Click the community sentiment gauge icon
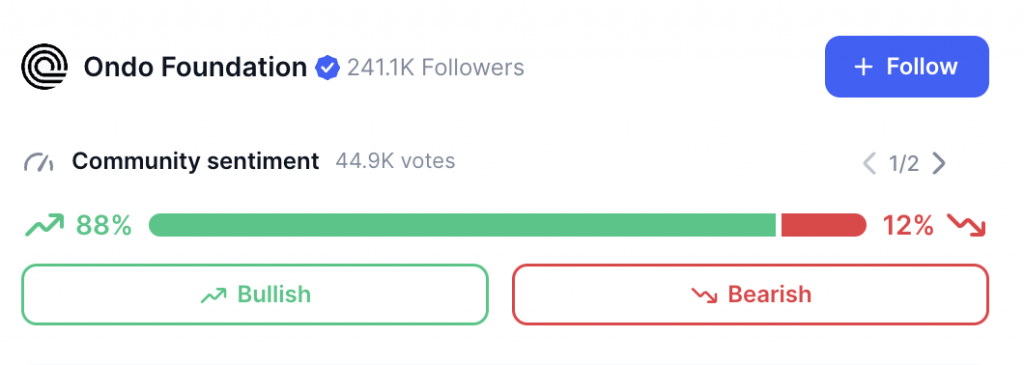Screen dimensions: 1024x365 (39, 162)
